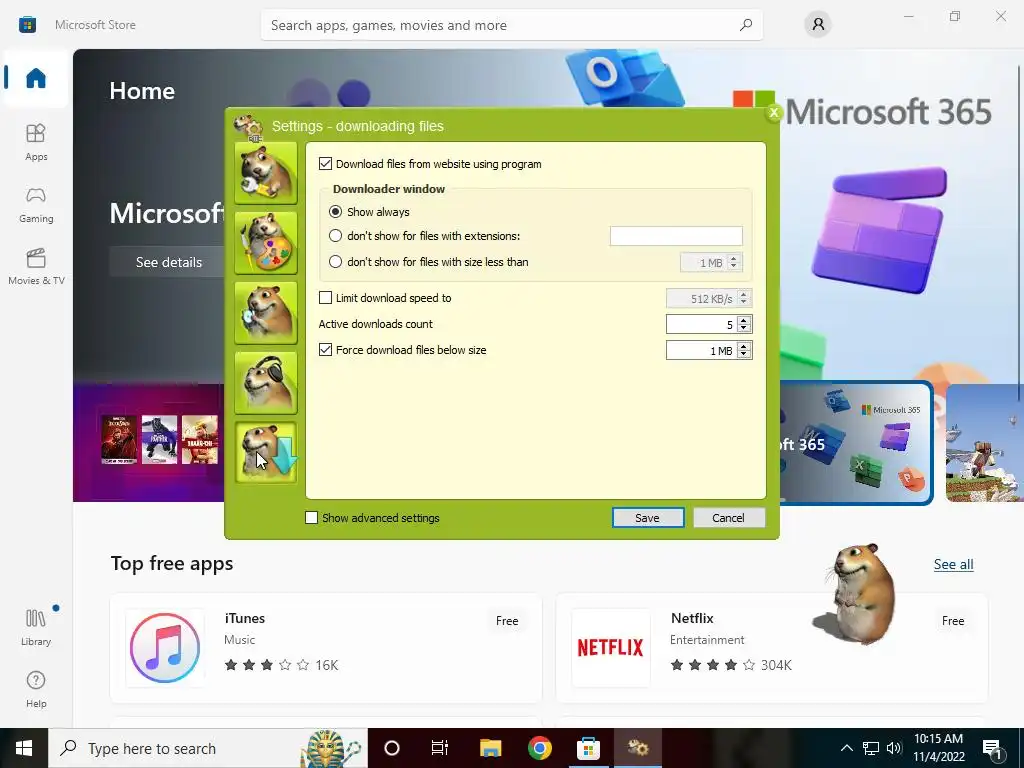Open the hamster with wrench settings tab
This screenshot has width=1024, height=768.
[x=266, y=173]
